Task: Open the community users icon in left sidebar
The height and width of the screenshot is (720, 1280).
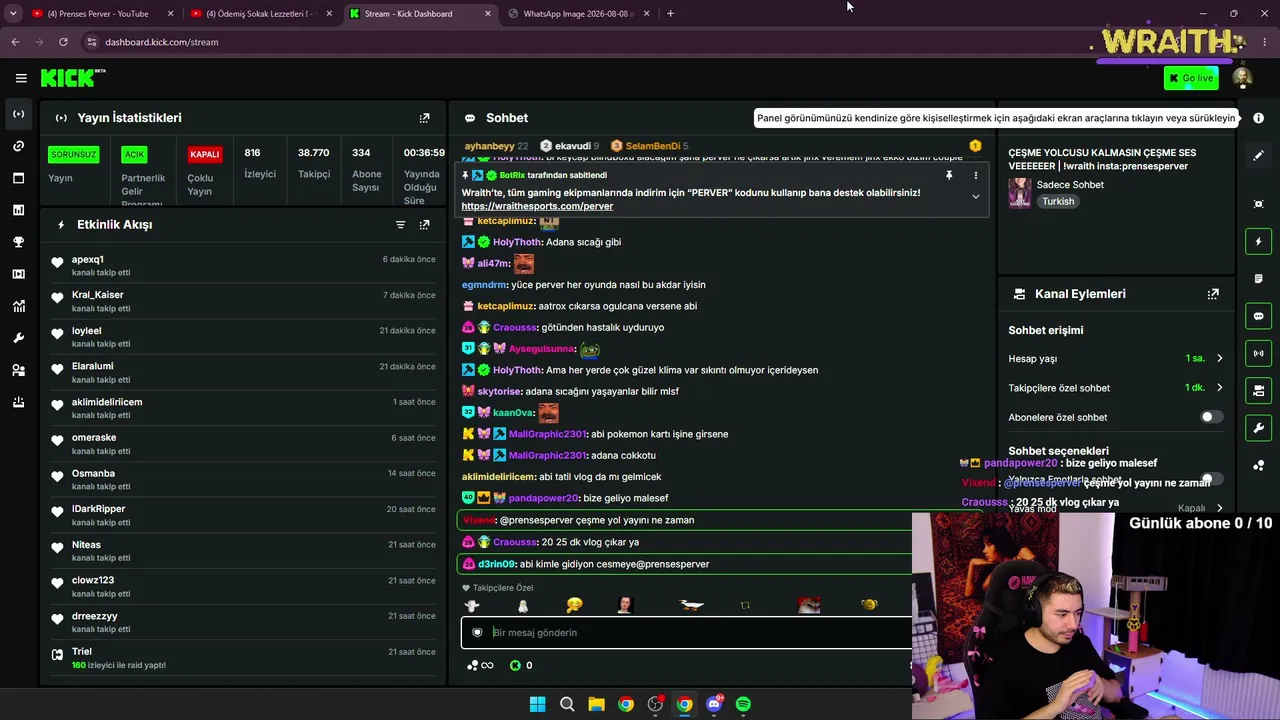Action: coord(19,370)
